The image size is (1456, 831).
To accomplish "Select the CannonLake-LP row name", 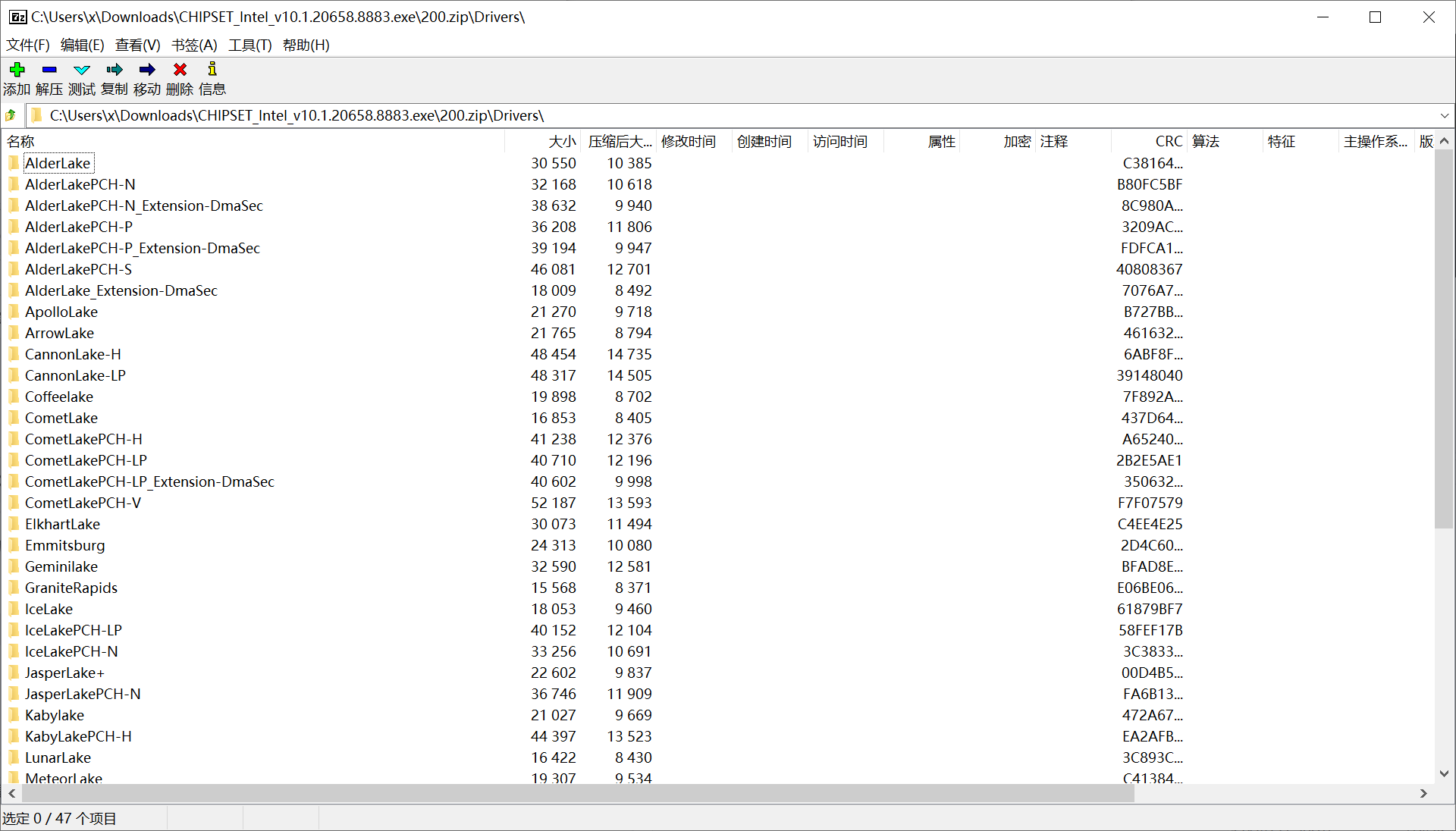I will pyautogui.click(x=75, y=375).
